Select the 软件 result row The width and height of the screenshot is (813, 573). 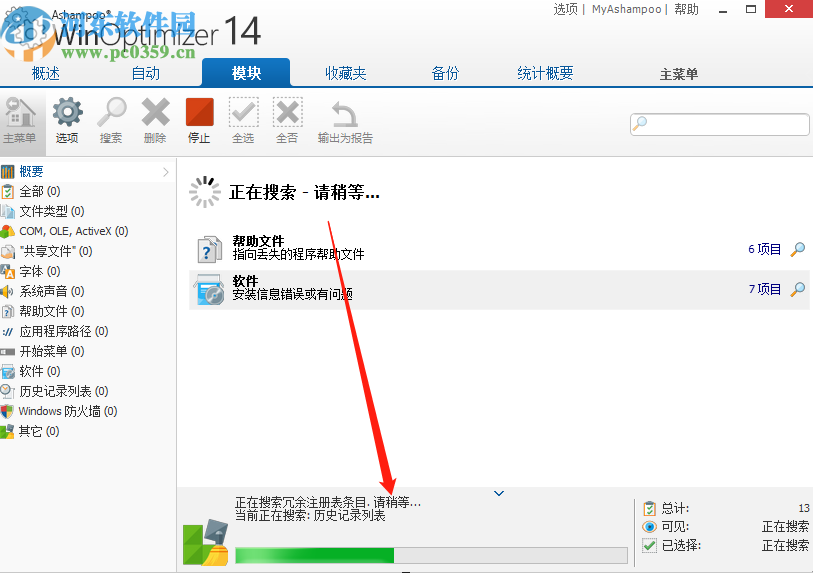tap(499, 289)
